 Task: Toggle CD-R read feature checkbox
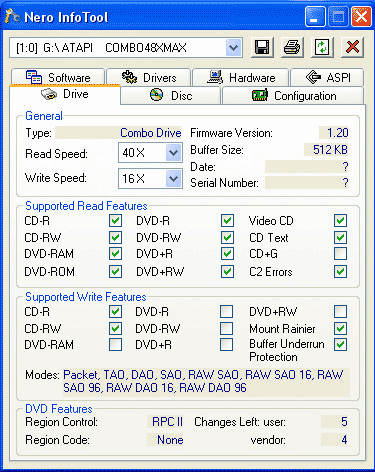(x=115, y=221)
